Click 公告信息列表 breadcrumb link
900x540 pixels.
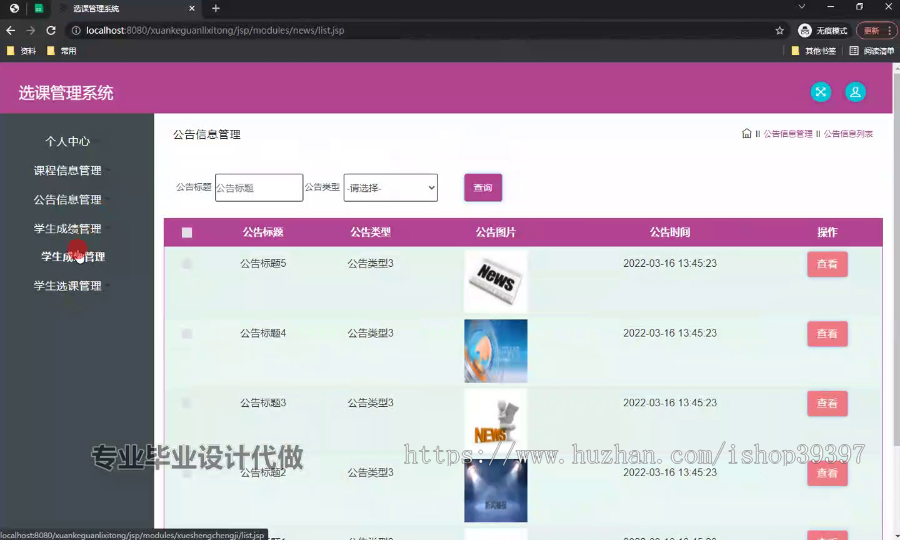(x=848, y=134)
